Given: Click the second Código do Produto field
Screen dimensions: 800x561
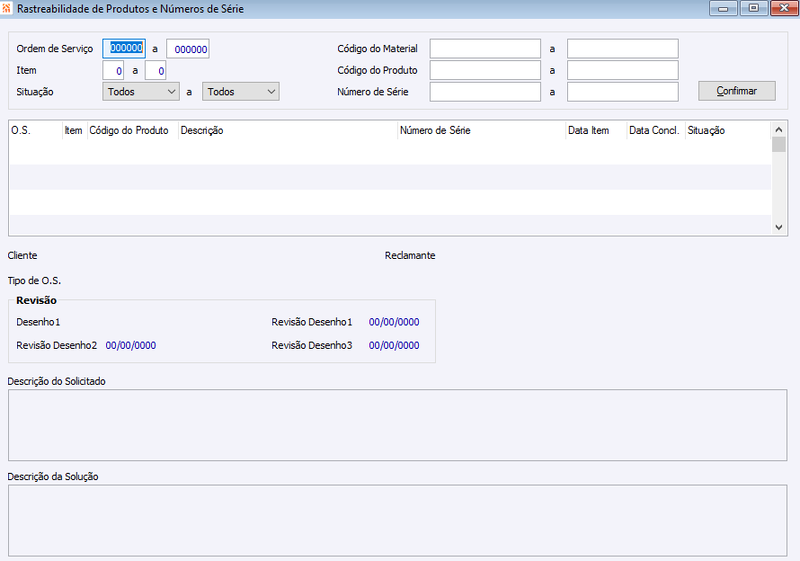Looking at the screenshot, I should (623, 70).
